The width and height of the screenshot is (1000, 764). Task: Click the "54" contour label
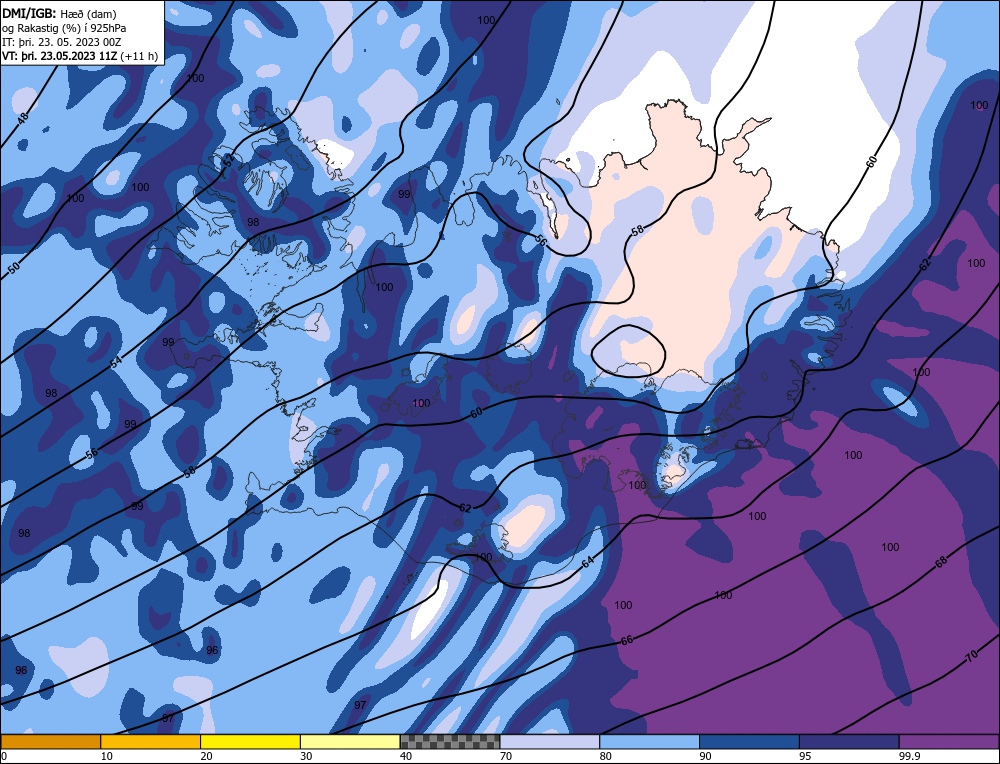tap(115, 362)
